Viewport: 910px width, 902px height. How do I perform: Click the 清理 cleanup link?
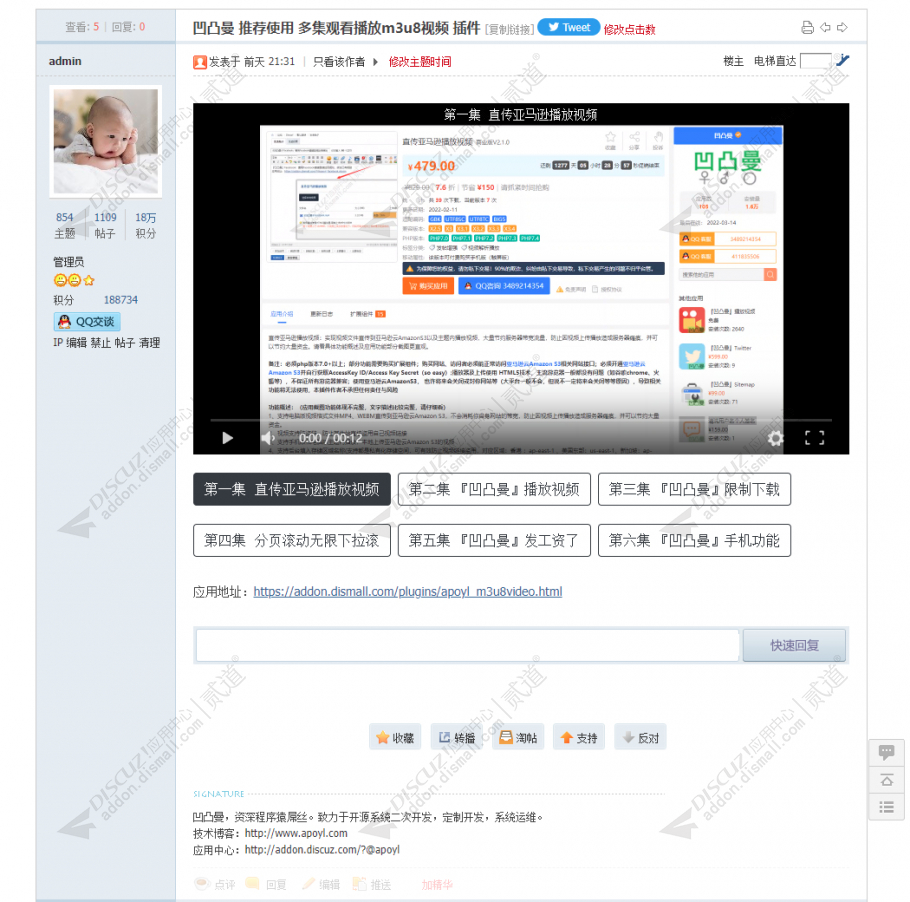pyautogui.click(x=149, y=342)
